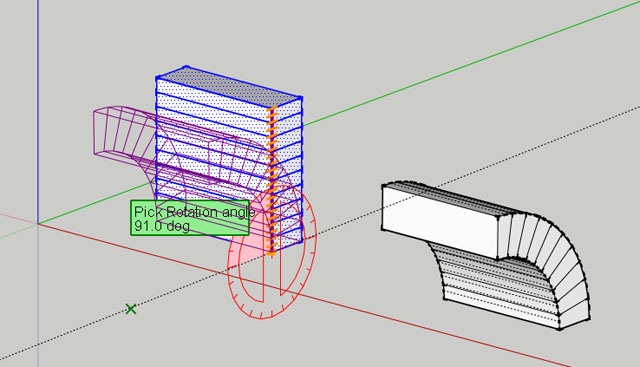
Task: Select the gray top face of blue box
Action: 229,87
